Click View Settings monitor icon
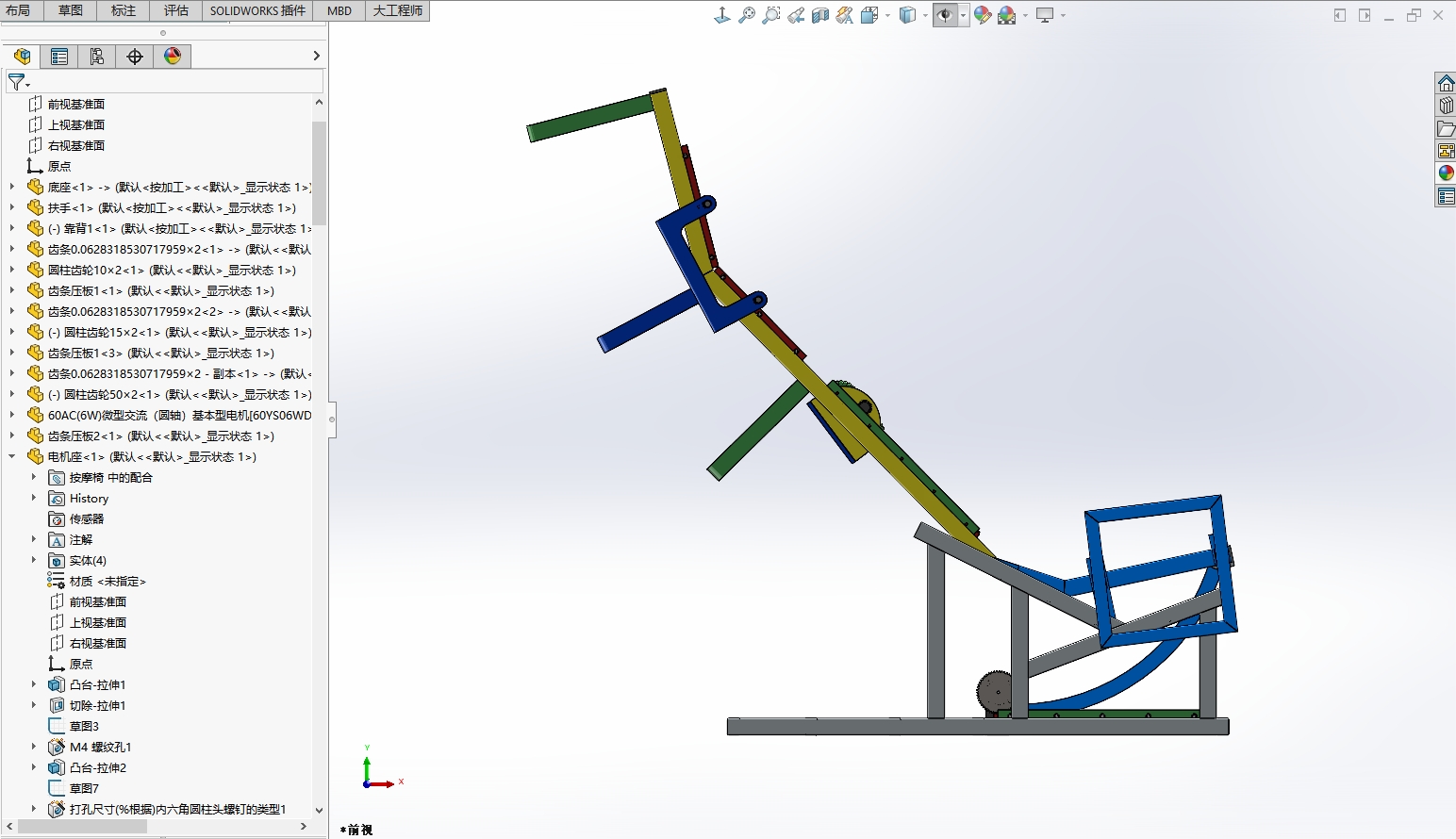This screenshot has height=839, width=1456. [x=1045, y=15]
